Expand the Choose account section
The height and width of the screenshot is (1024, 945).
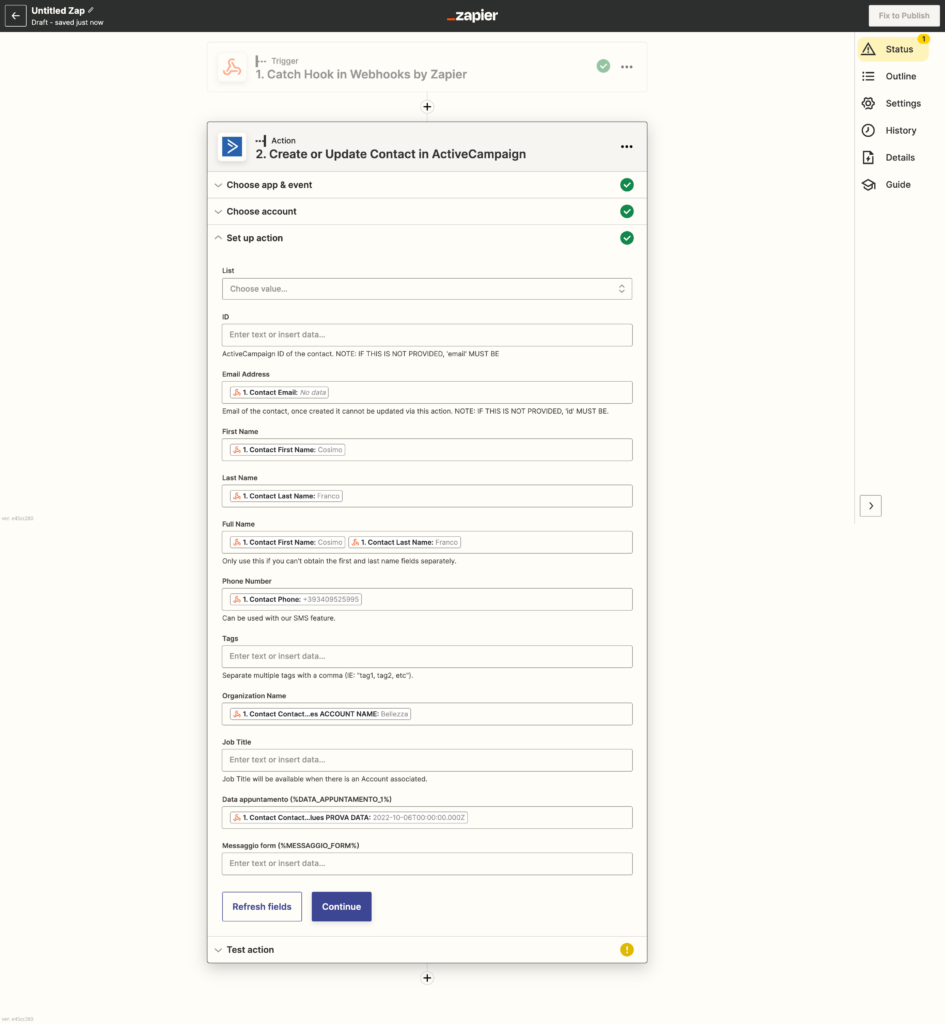coord(261,211)
